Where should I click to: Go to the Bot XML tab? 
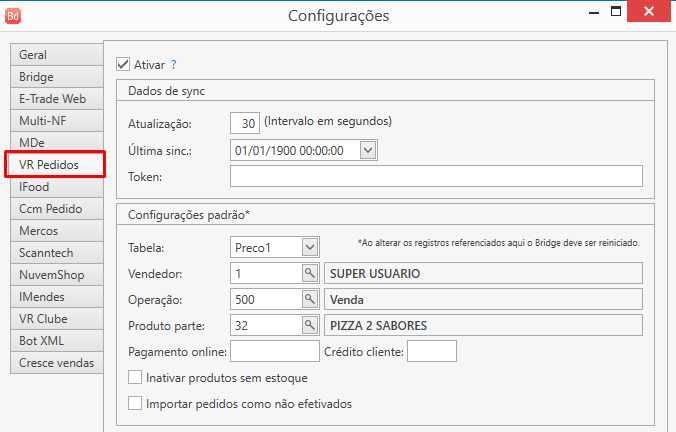point(57,341)
